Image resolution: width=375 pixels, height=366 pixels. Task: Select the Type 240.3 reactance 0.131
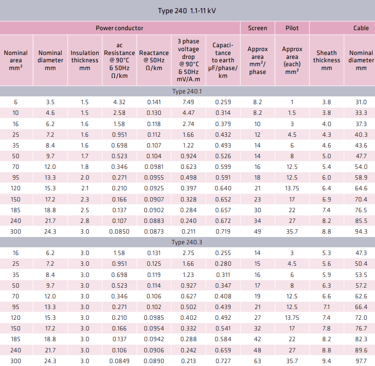pyautogui.click(x=154, y=253)
